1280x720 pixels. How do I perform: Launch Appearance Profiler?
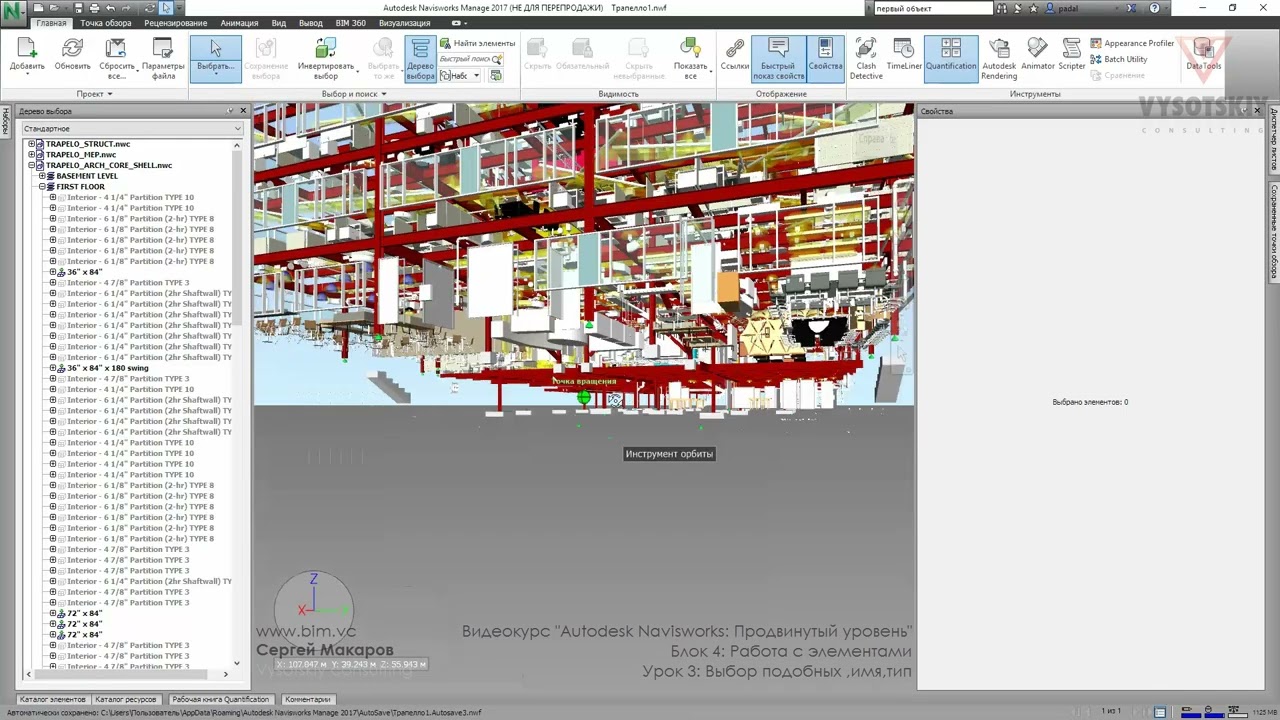point(1132,43)
